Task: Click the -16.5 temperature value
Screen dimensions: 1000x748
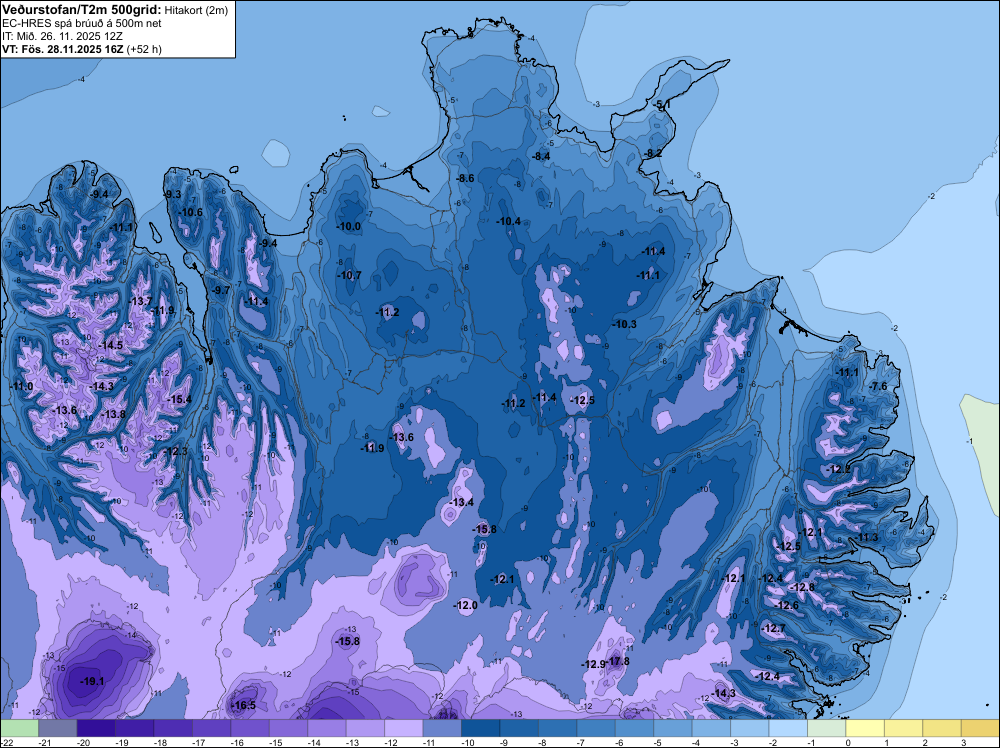Action: point(243,705)
